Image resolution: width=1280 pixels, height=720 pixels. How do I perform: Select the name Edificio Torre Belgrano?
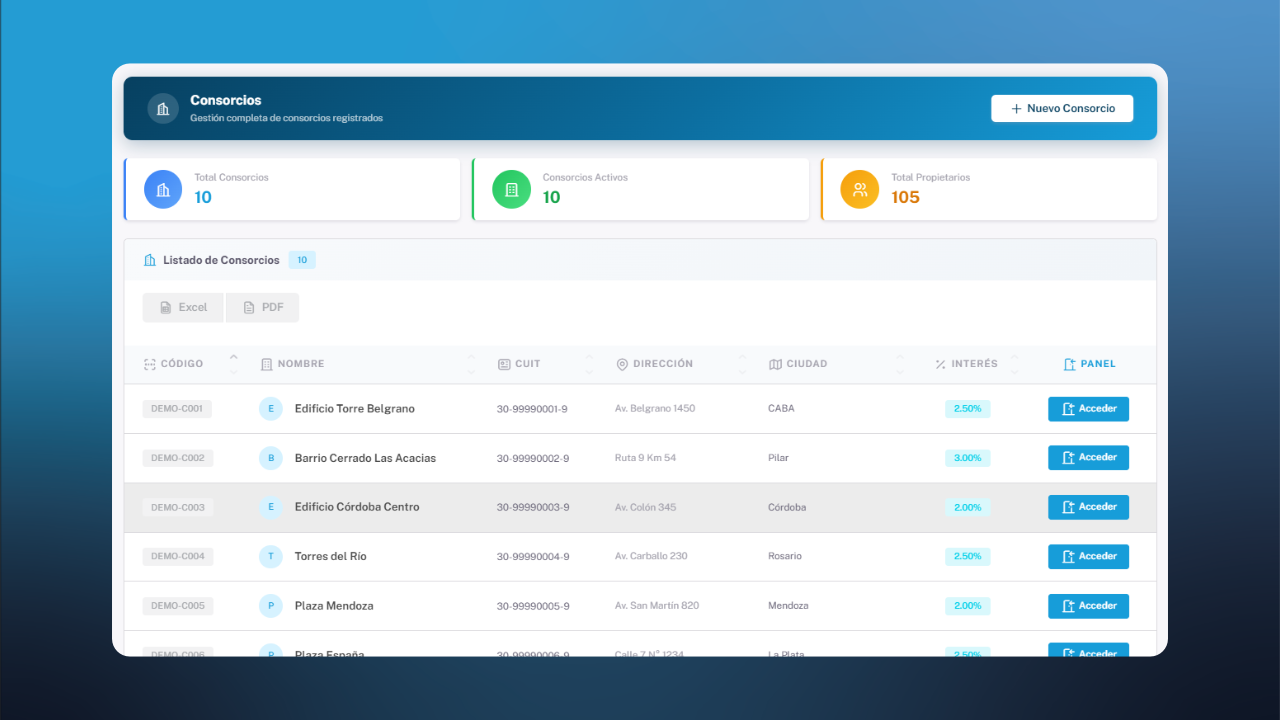point(355,409)
